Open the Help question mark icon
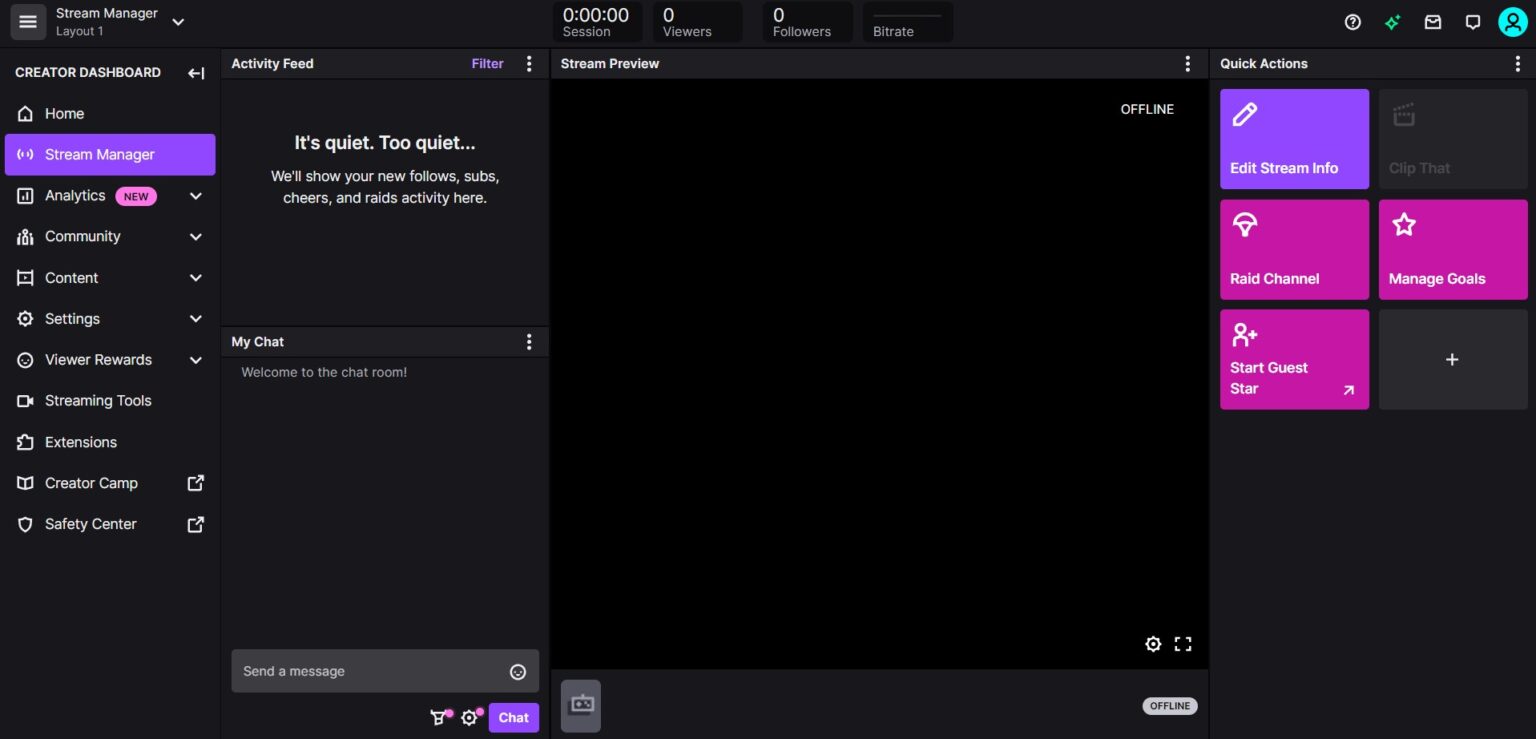The height and width of the screenshot is (739, 1536). [1353, 21]
